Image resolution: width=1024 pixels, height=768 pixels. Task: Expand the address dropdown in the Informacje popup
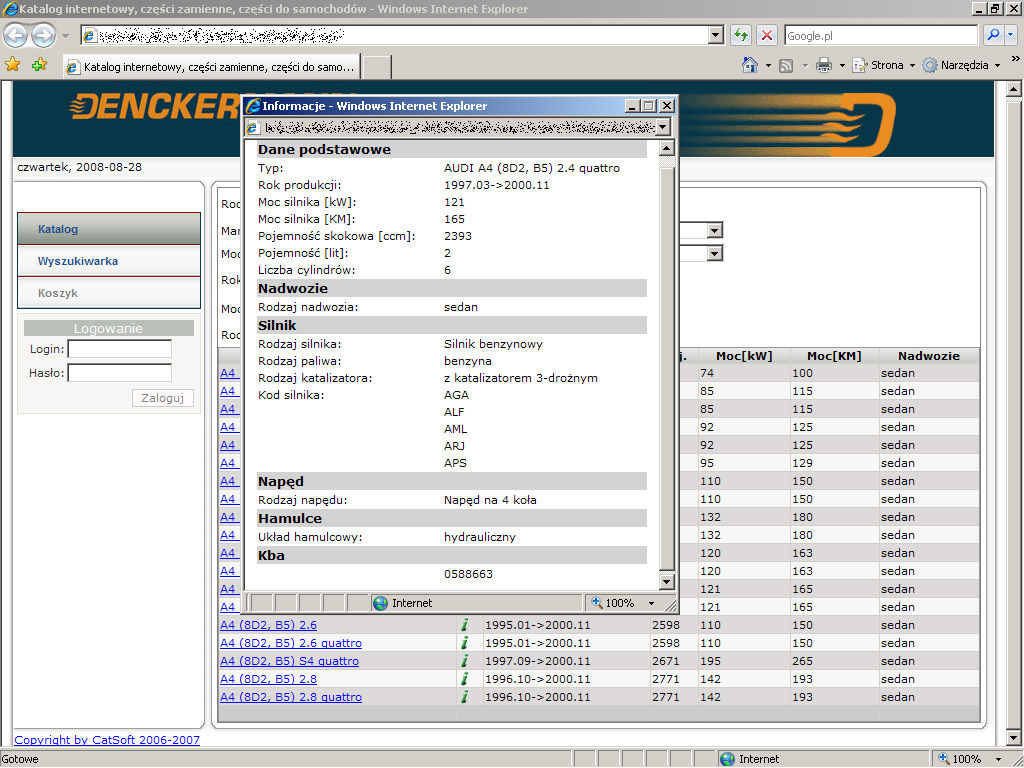click(x=663, y=127)
